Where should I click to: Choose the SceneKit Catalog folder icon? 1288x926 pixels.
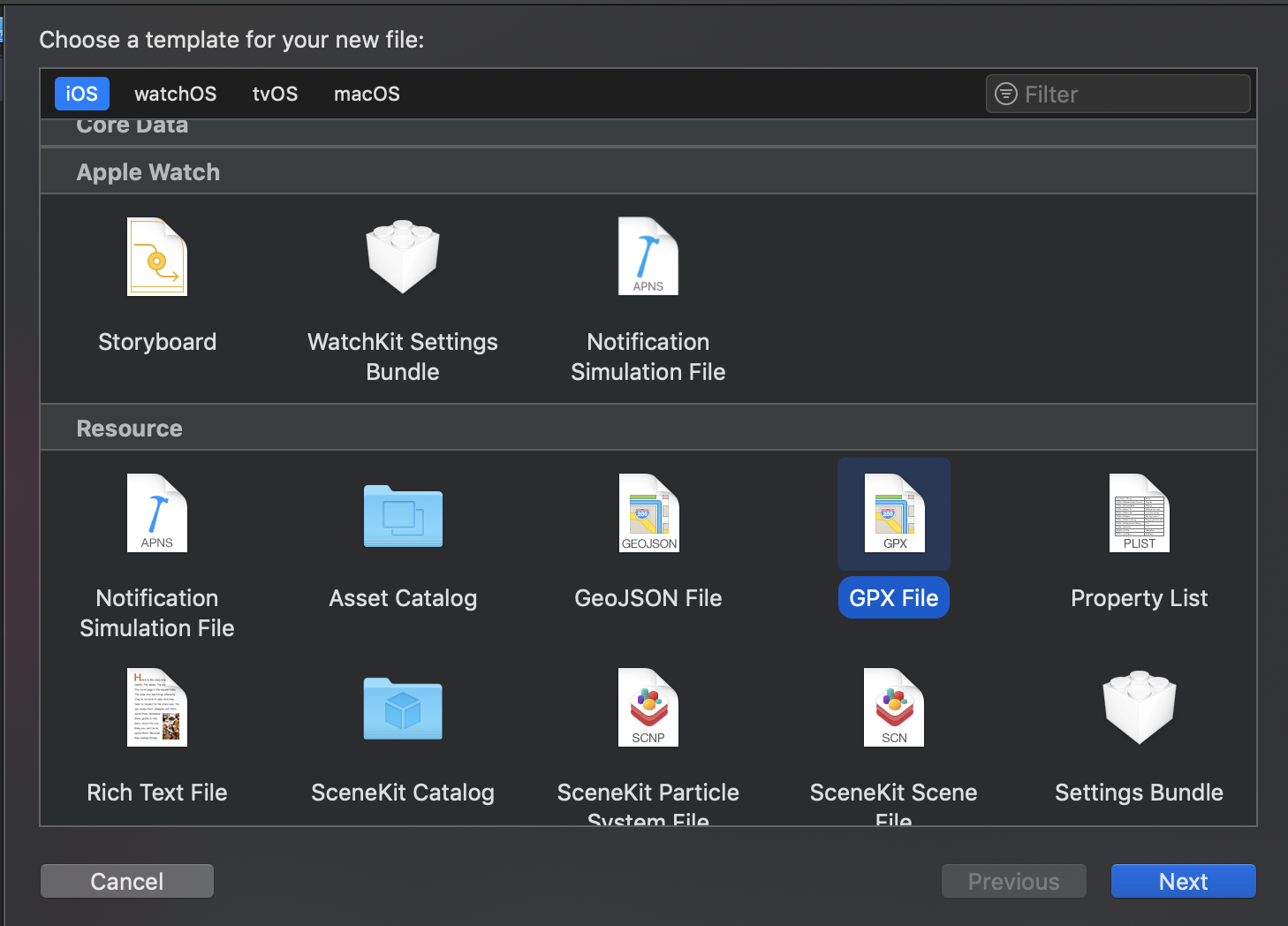click(403, 709)
